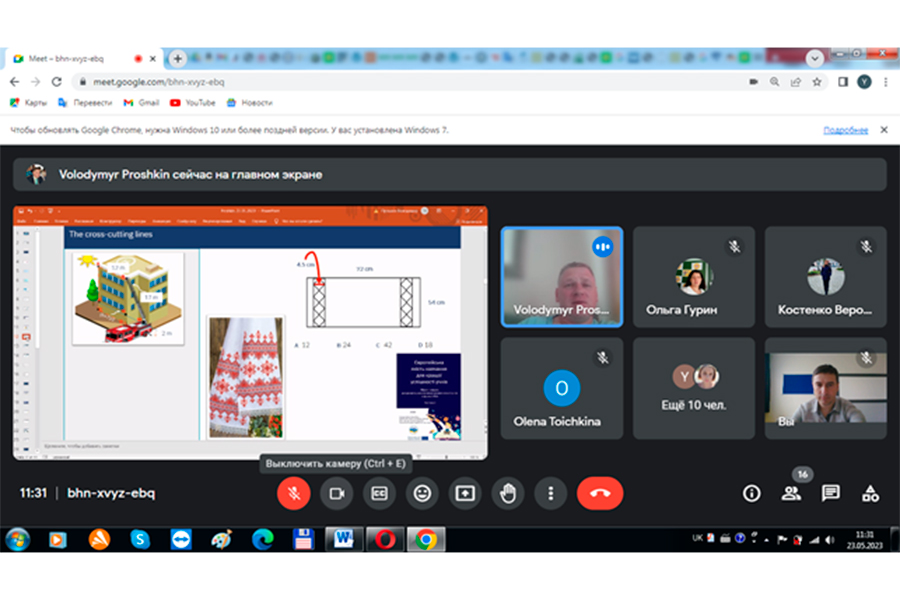
Task: Open activities shapes icon
Action: tap(870, 493)
